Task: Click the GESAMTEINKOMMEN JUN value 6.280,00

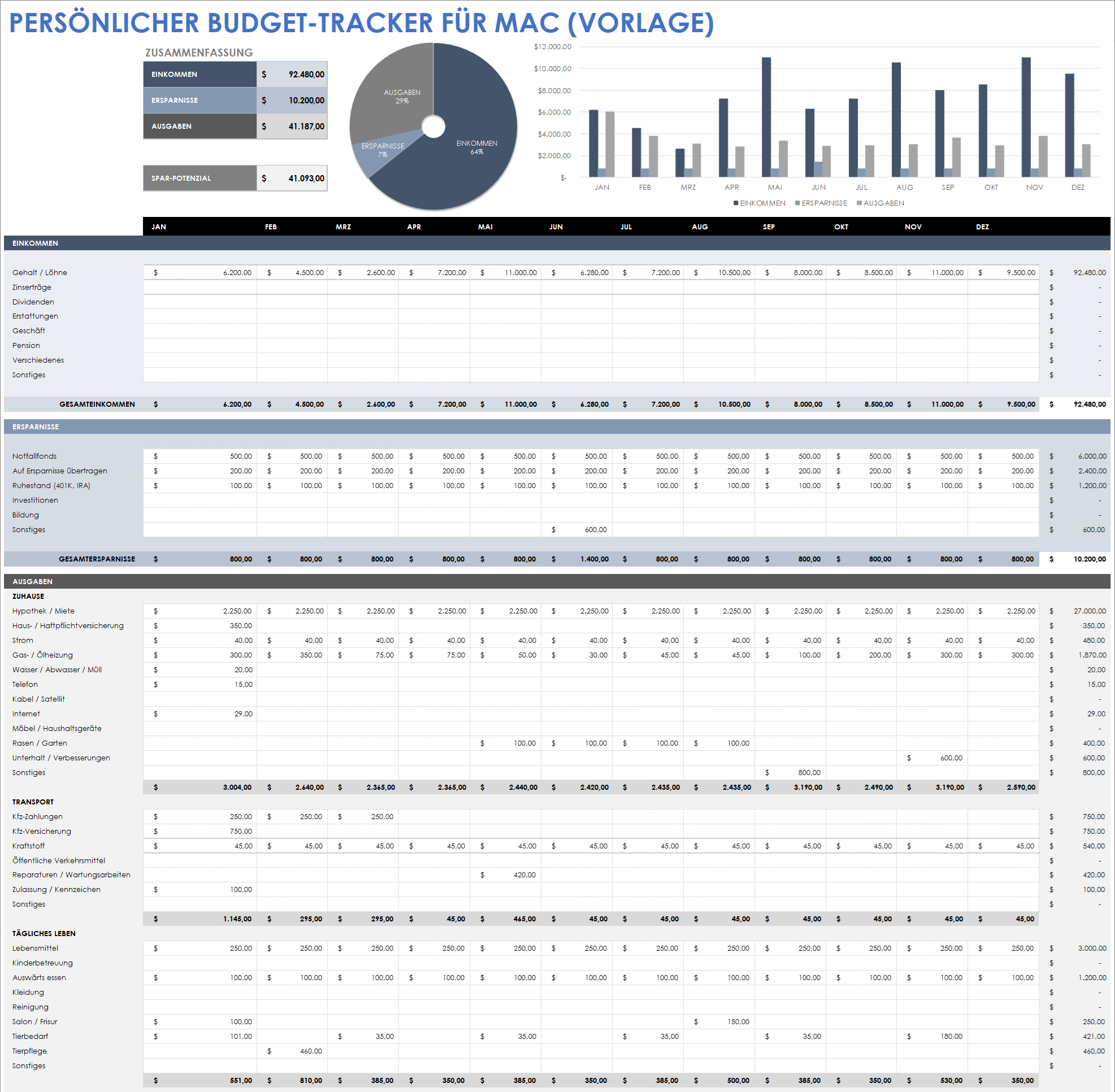Action: pyautogui.click(x=576, y=404)
